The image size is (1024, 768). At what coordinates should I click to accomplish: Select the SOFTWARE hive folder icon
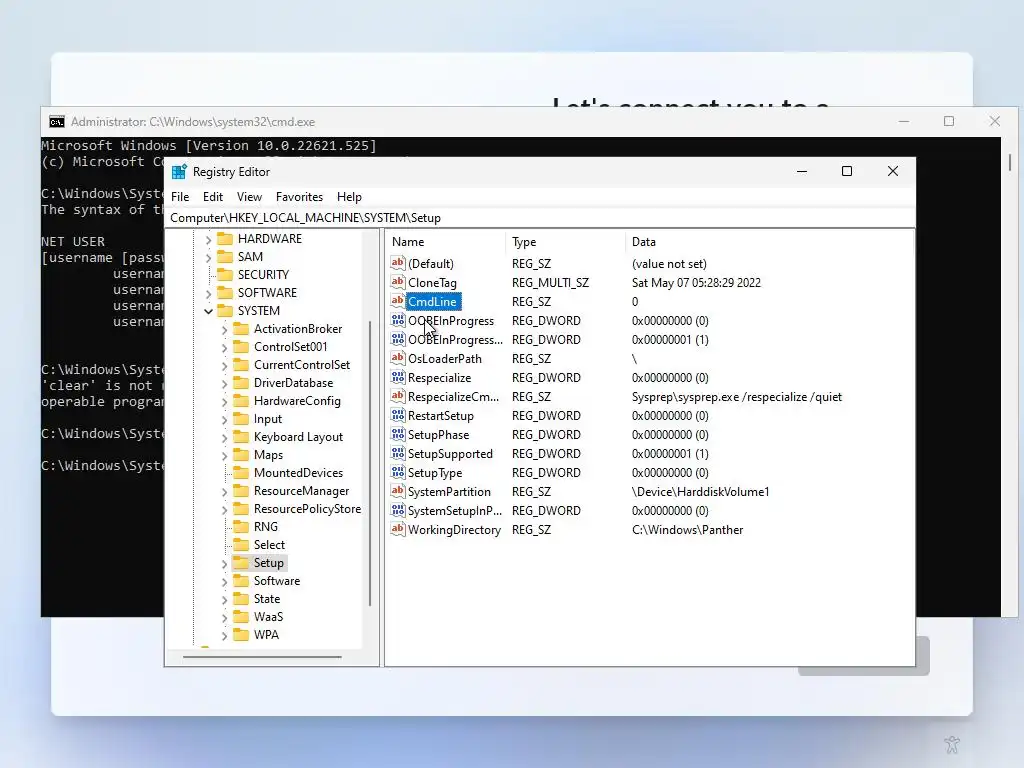click(x=225, y=293)
